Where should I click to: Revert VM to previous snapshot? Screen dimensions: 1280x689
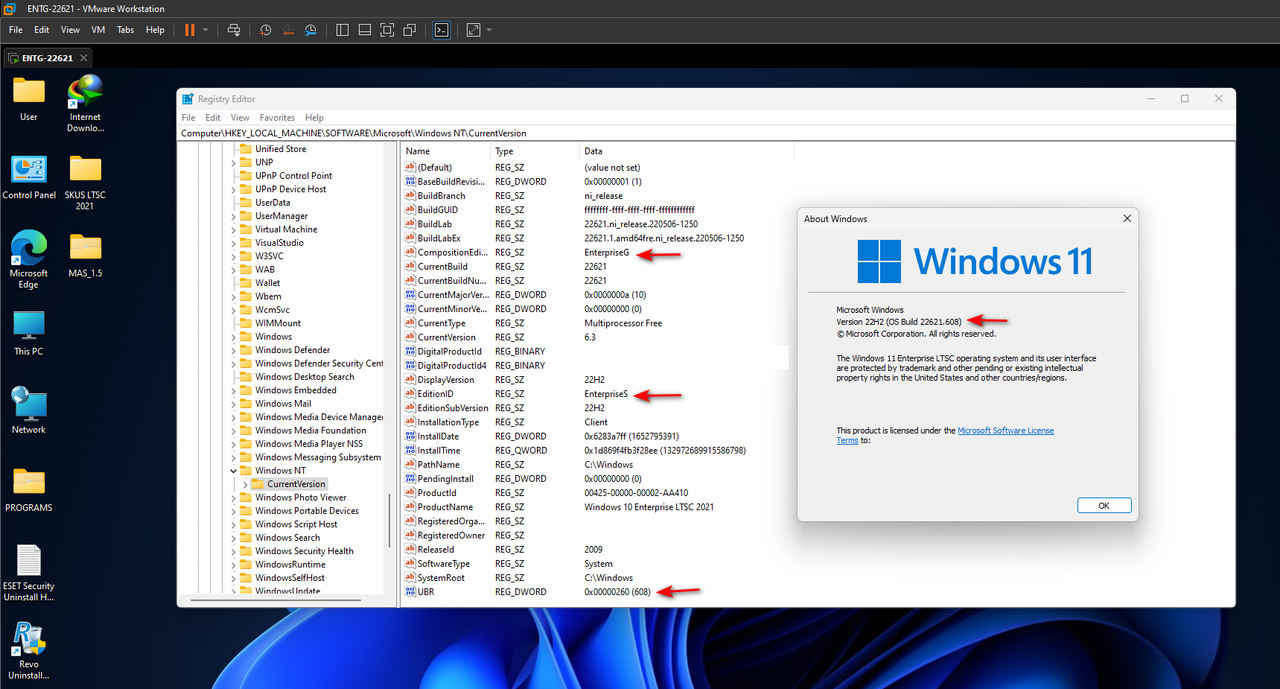pos(288,30)
